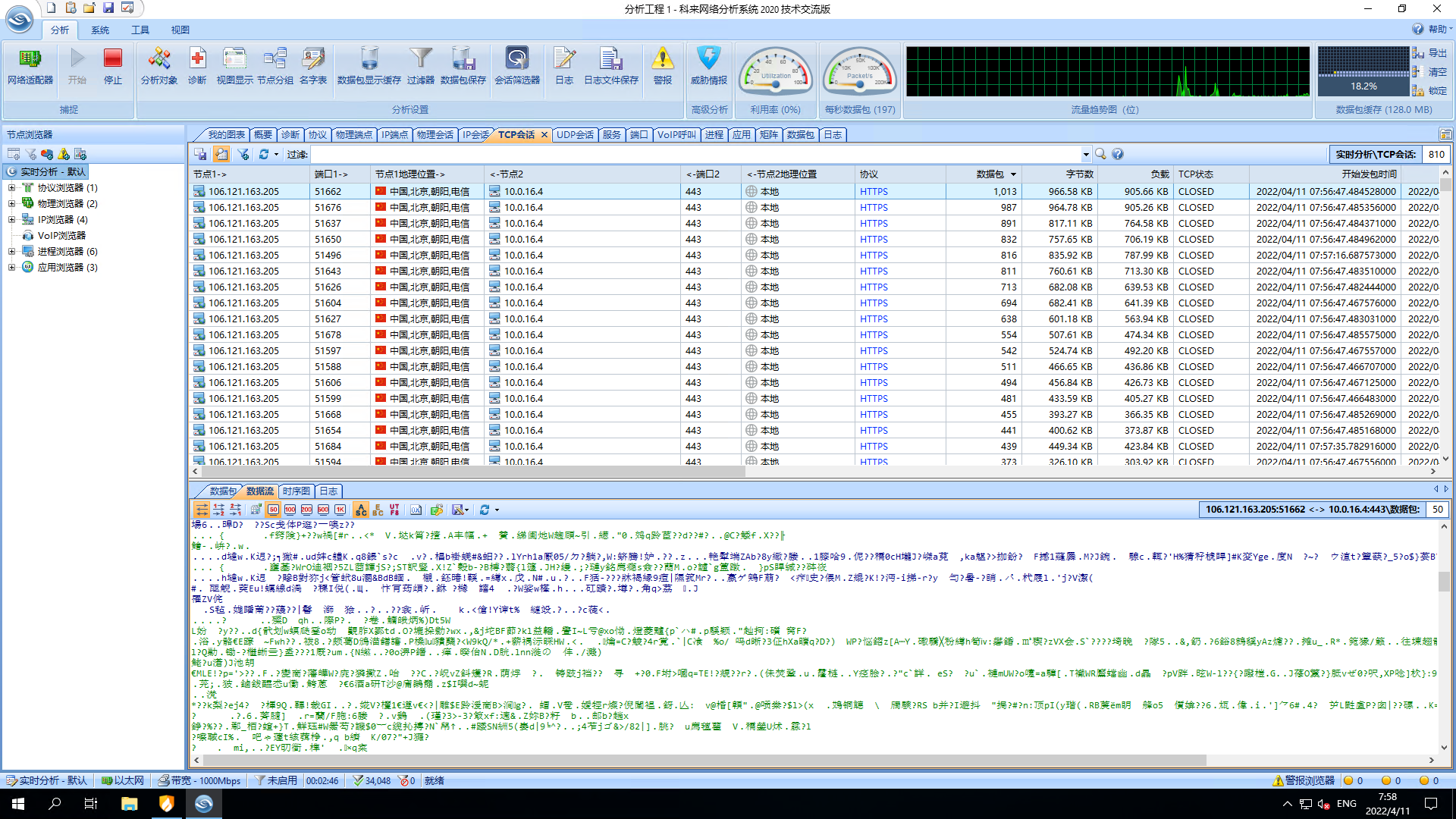
Task: Open 威胁情报 threat intelligence
Action: pyautogui.click(x=709, y=67)
